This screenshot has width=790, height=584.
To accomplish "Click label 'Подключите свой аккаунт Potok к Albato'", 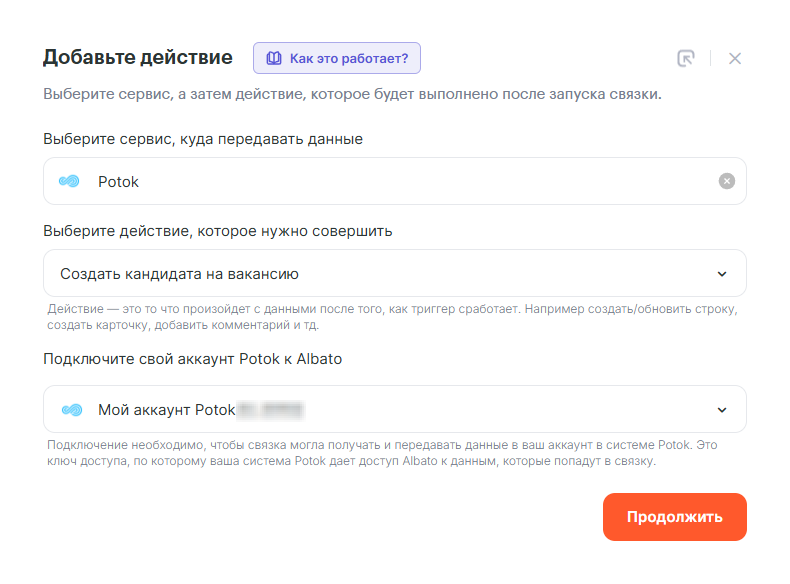I will coord(192,359).
